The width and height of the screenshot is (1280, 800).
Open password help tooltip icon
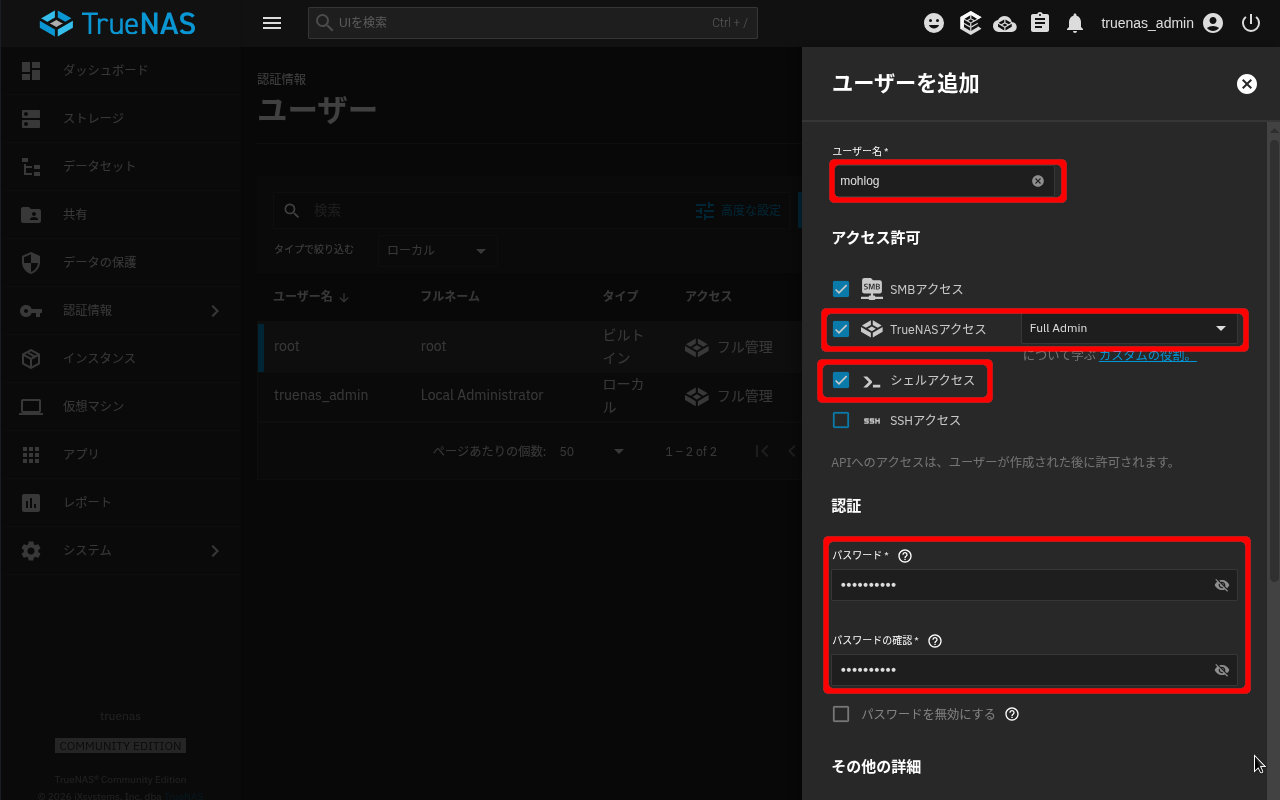click(x=905, y=556)
